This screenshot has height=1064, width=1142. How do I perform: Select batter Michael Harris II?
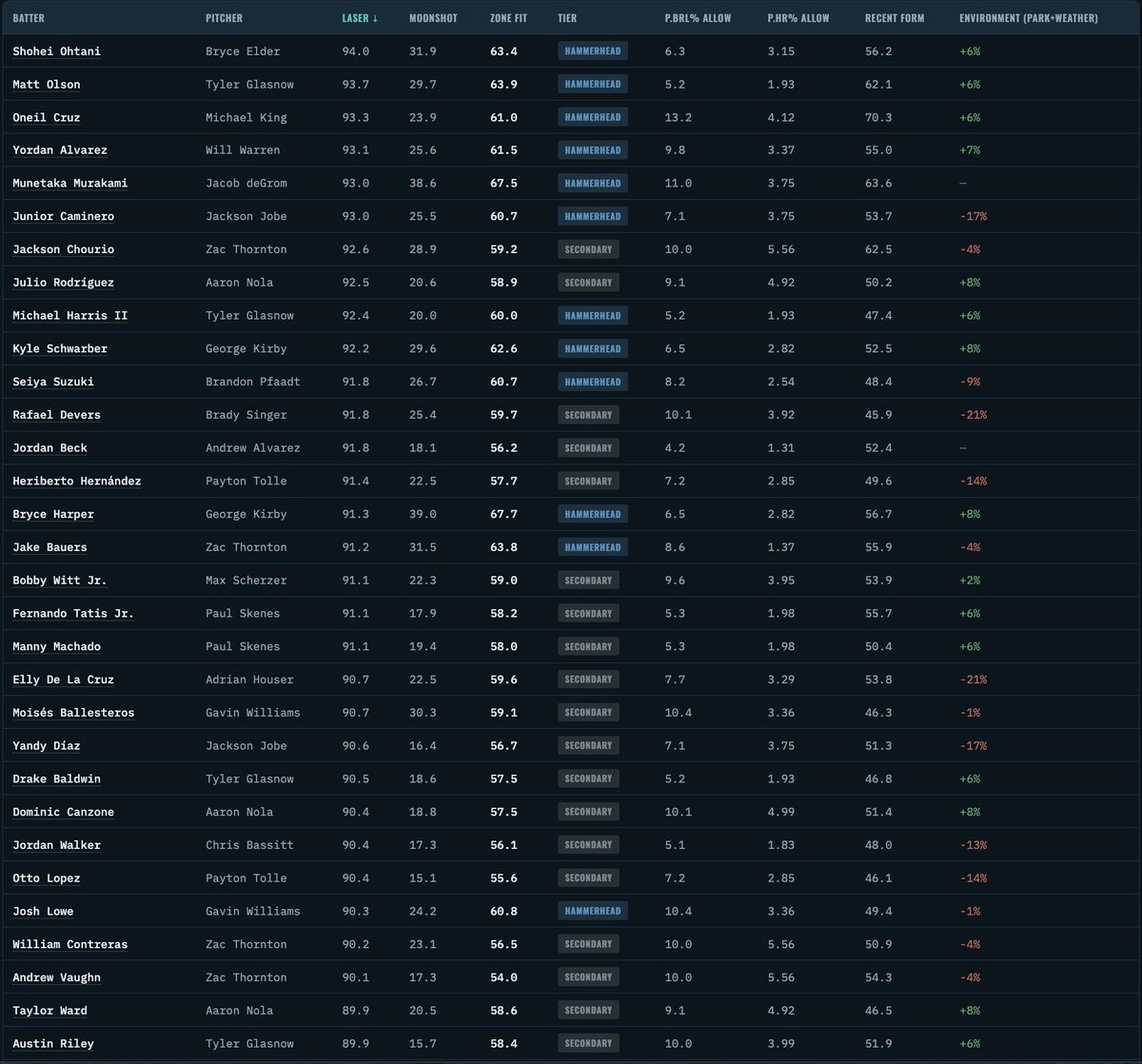[x=69, y=316]
